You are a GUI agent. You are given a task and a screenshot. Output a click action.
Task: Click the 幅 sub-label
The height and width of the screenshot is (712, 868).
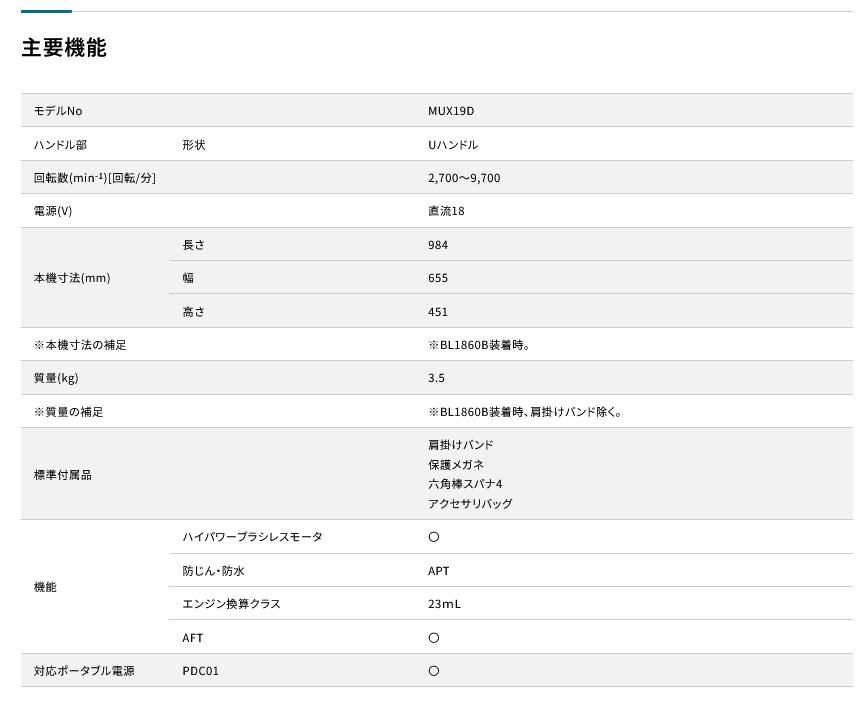pos(188,278)
